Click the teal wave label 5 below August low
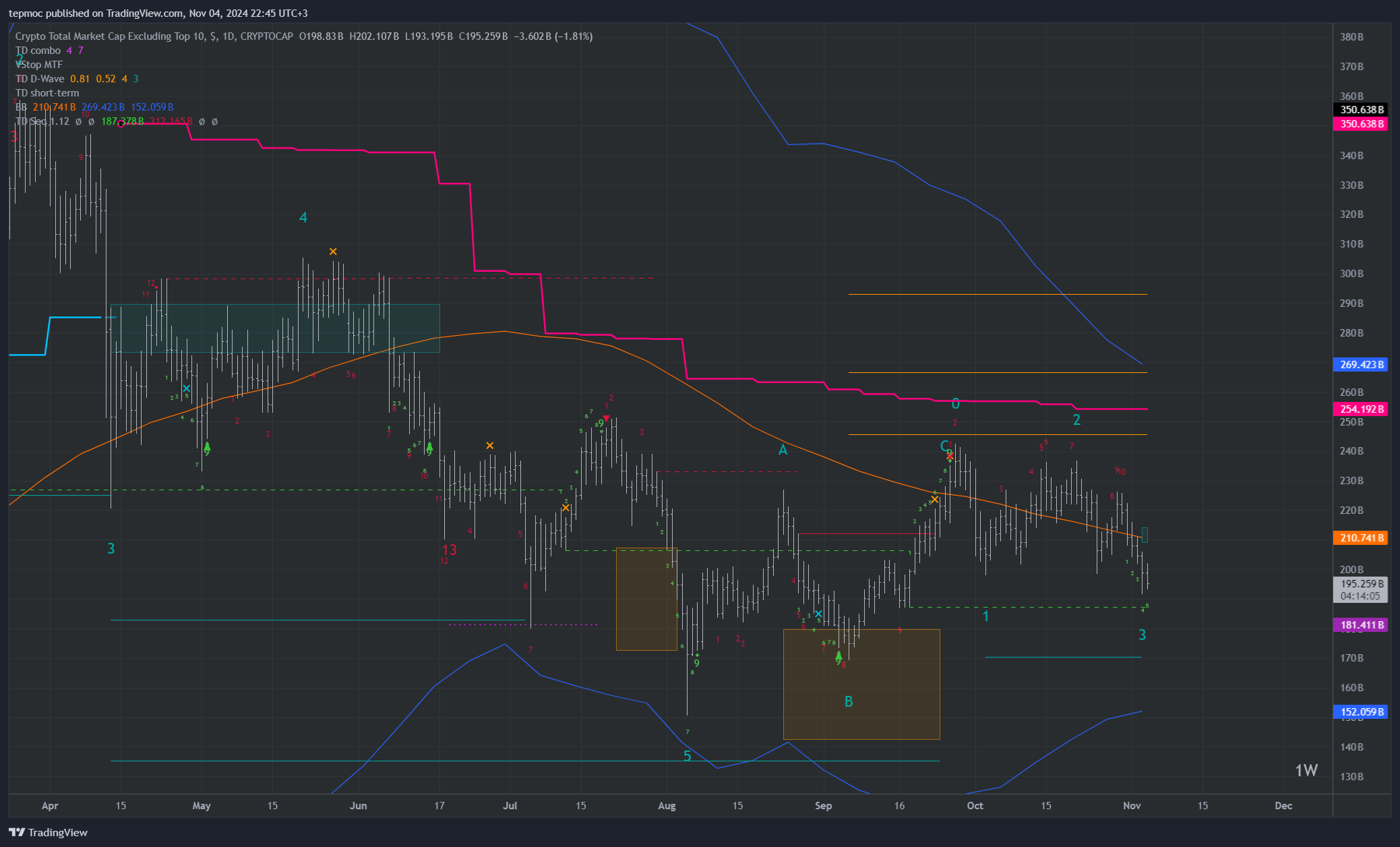The width and height of the screenshot is (1400, 847). click(687, 757)
